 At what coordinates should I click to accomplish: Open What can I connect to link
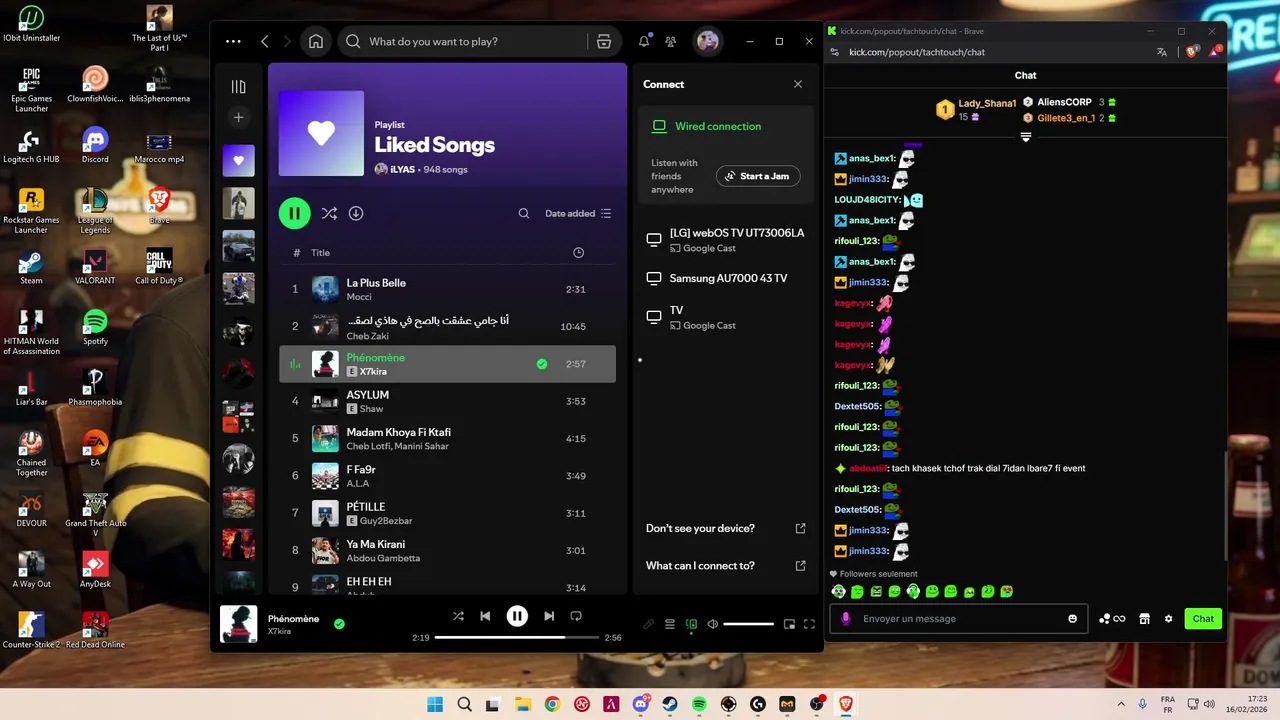(726, 566)
